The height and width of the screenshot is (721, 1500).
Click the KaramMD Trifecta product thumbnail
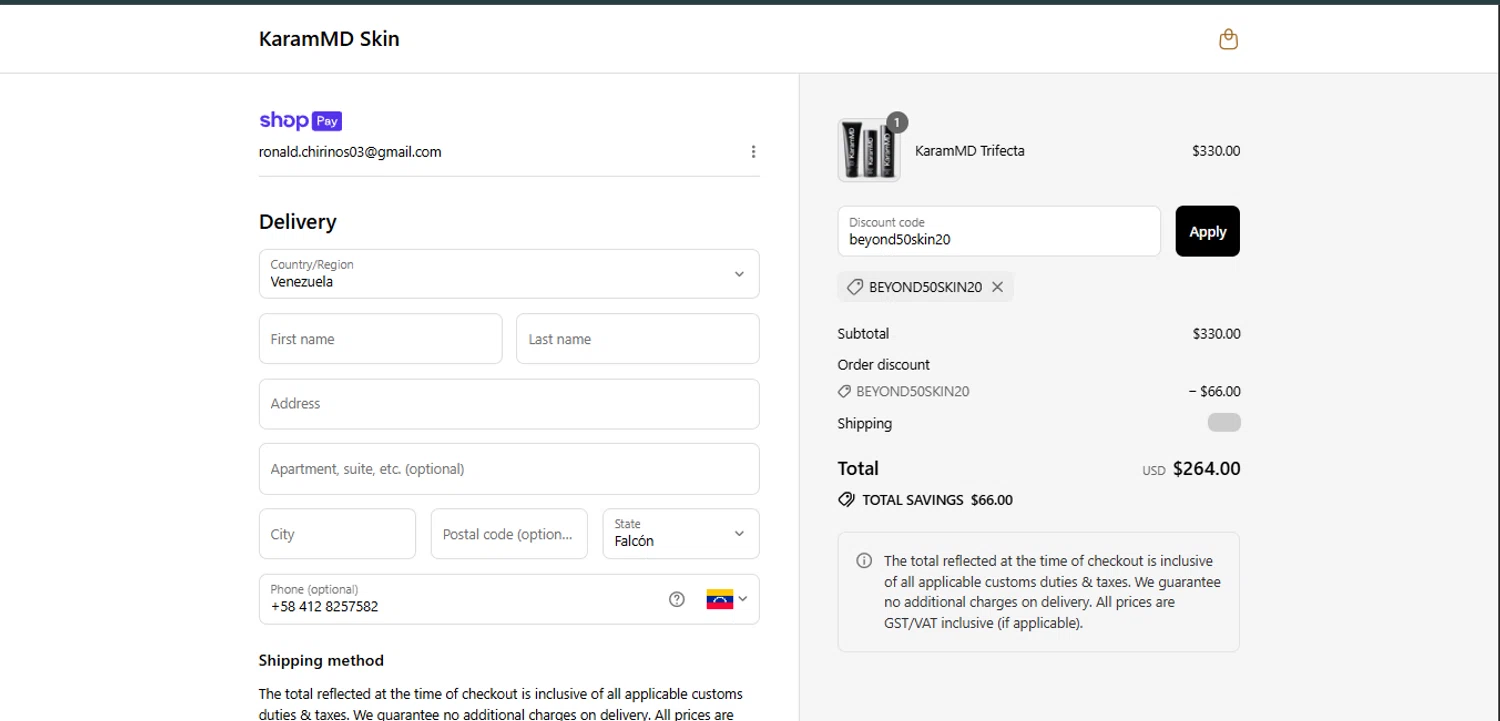click(x=869, y=151)
